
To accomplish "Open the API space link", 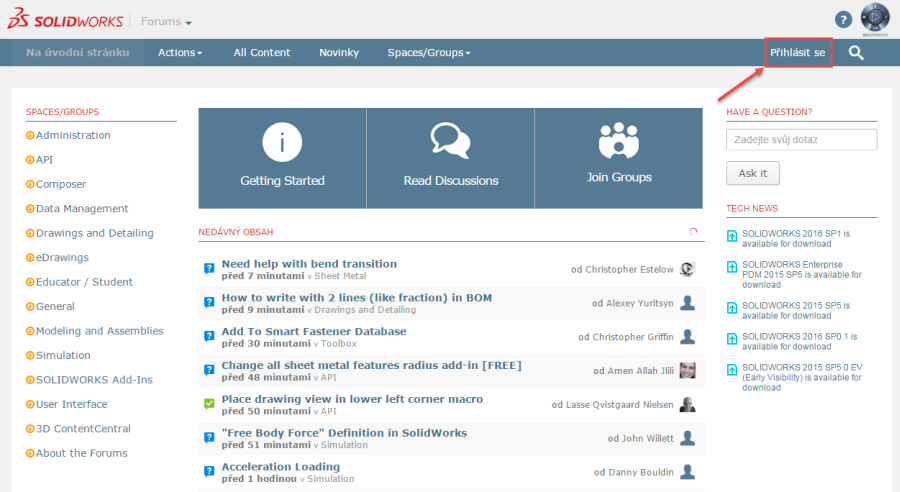I will [44, 160].
